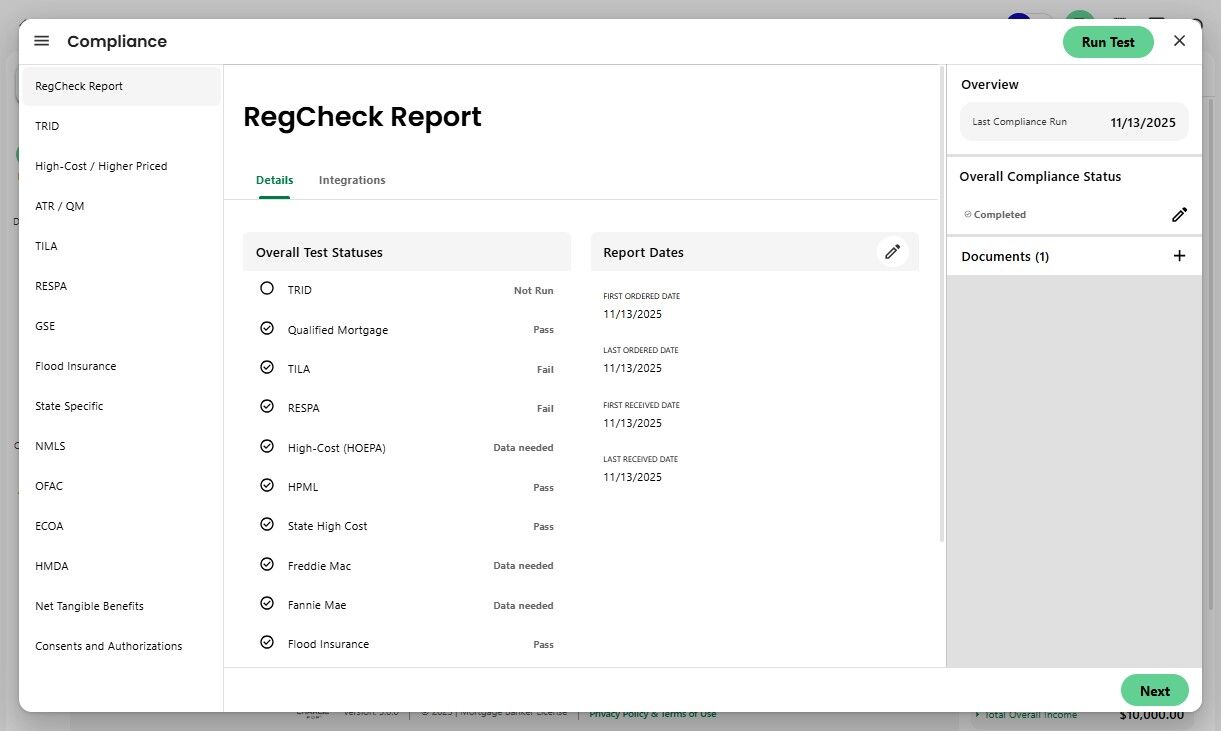Click the Flood Insurance status check icon
The width and height of the screenshot is (1221, 731).
(266, 642)
